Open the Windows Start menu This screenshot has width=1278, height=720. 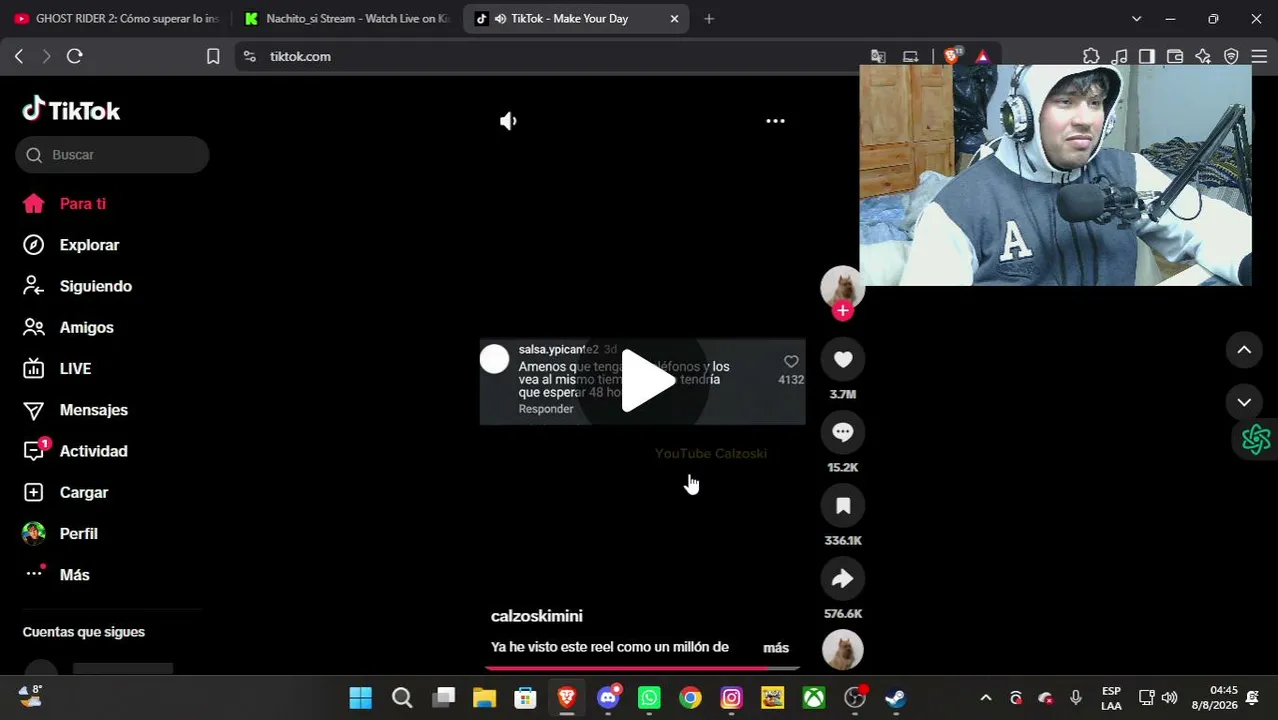click(361, 698)
